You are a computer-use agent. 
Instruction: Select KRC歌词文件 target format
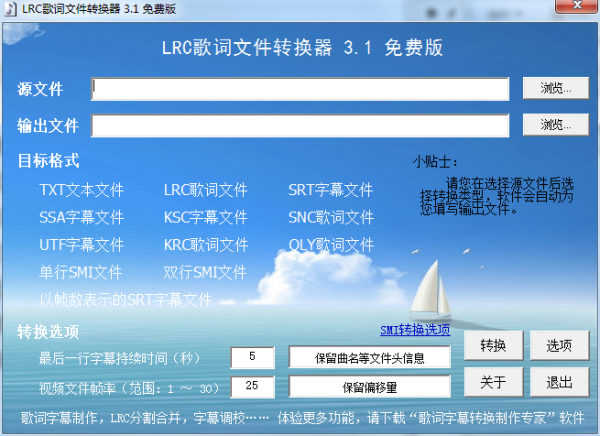coord(206,245)
